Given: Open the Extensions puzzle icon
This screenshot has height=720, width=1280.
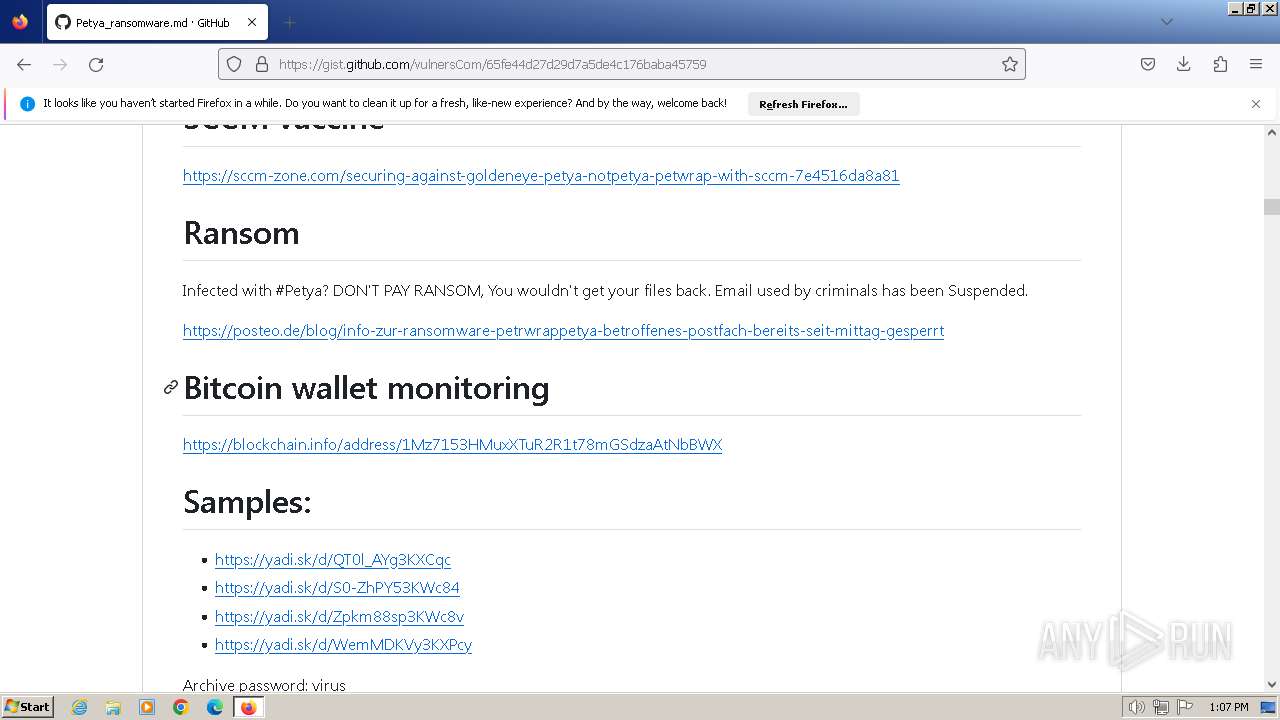Looking at the screenshot, I should click(1220, 64).
